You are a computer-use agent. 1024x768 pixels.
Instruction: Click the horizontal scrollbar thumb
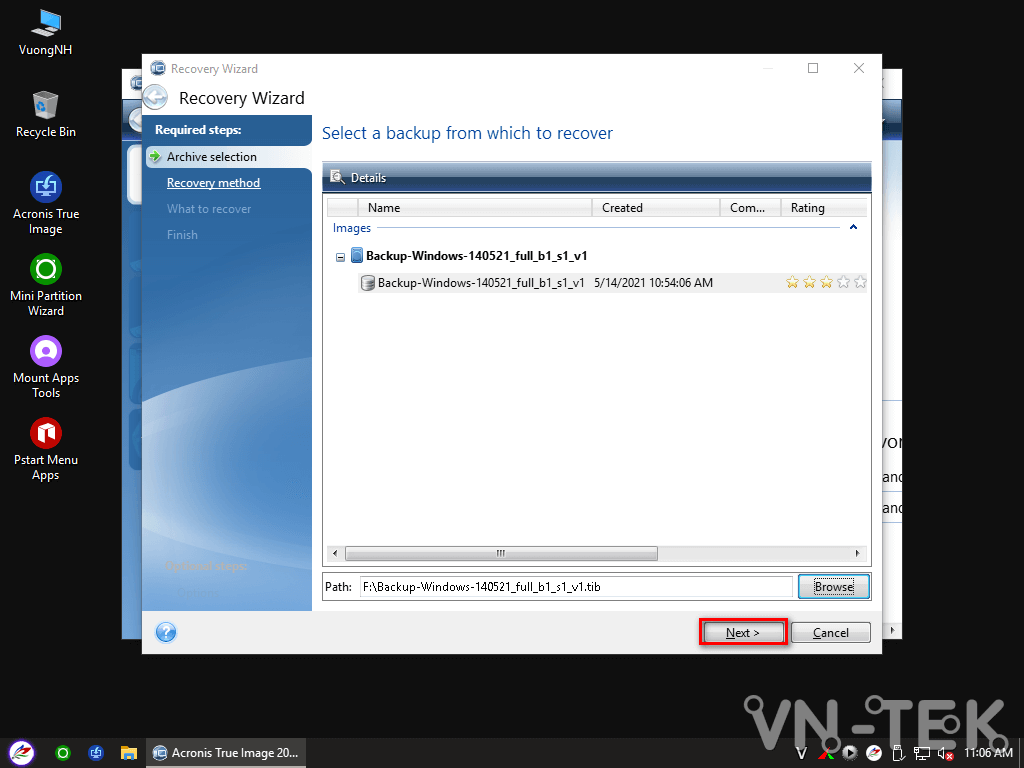[501, 554]
